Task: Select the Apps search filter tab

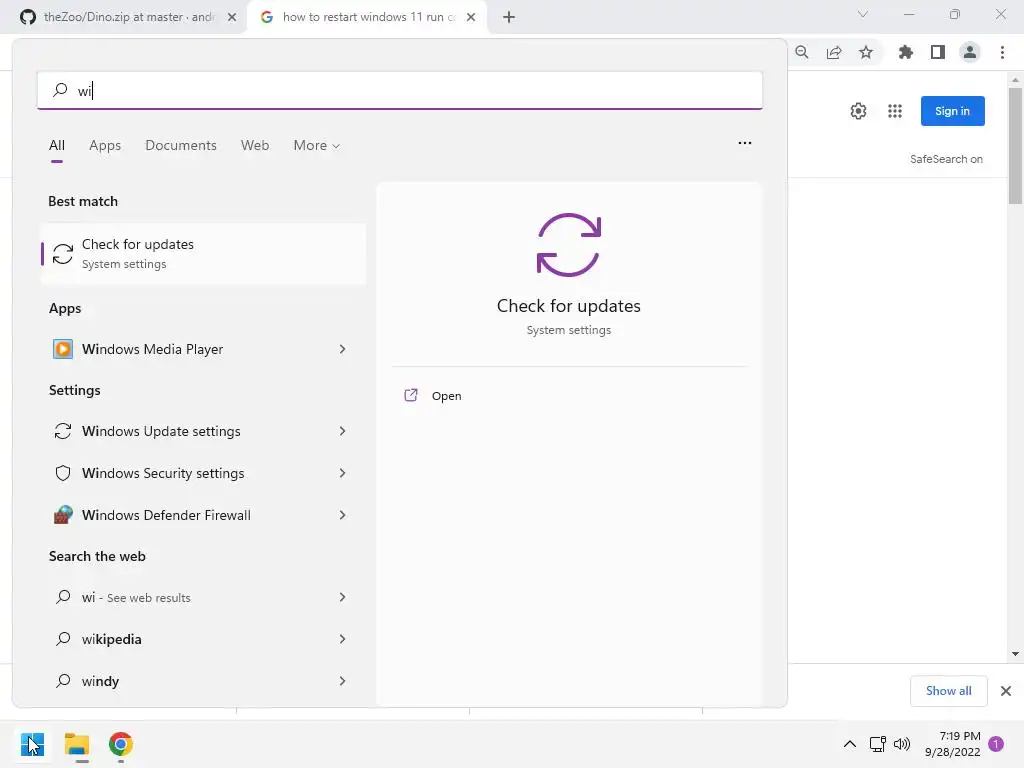Action: click(x=105, y=145)
